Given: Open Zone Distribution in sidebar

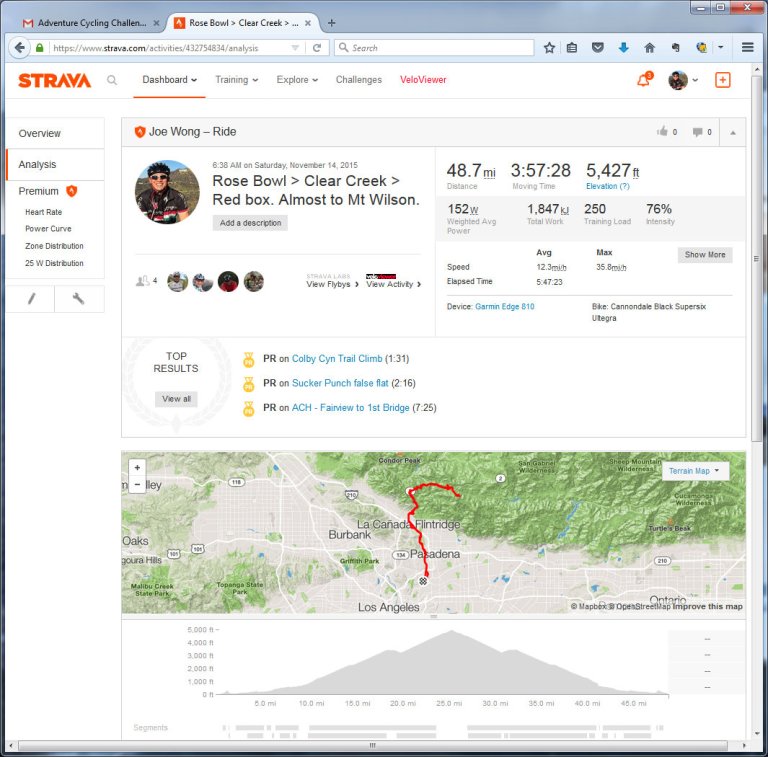Looking at the screenshot, I should 54,246.
